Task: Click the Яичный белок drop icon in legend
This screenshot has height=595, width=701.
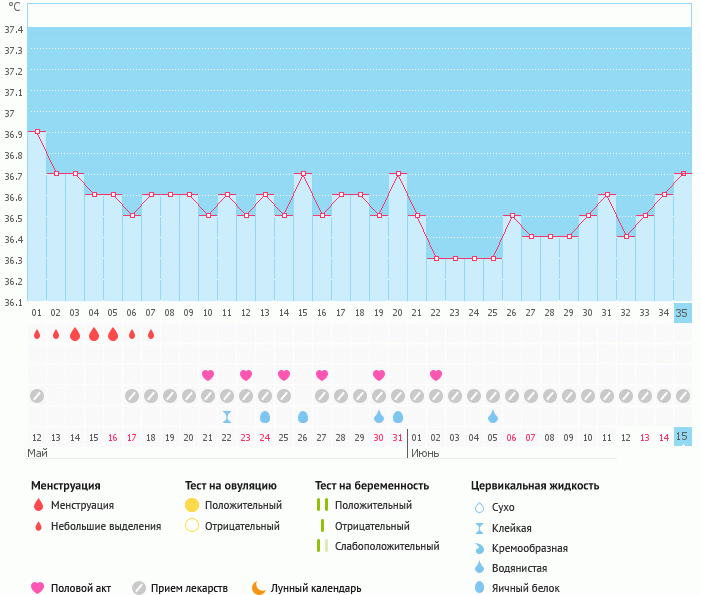Action: 481,588
